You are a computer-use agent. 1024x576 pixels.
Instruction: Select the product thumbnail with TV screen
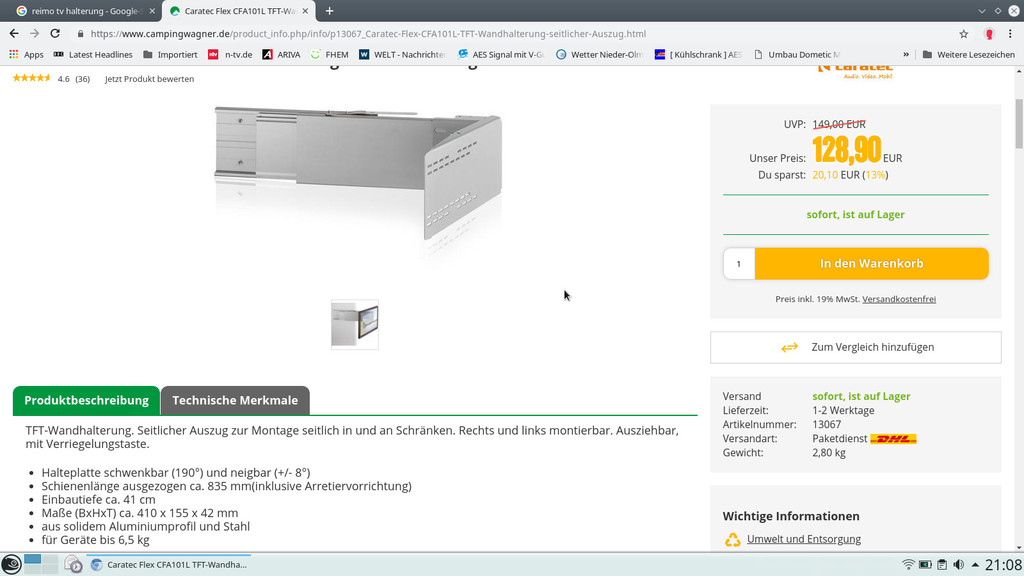pyautogui.click(x=355, y=325)
